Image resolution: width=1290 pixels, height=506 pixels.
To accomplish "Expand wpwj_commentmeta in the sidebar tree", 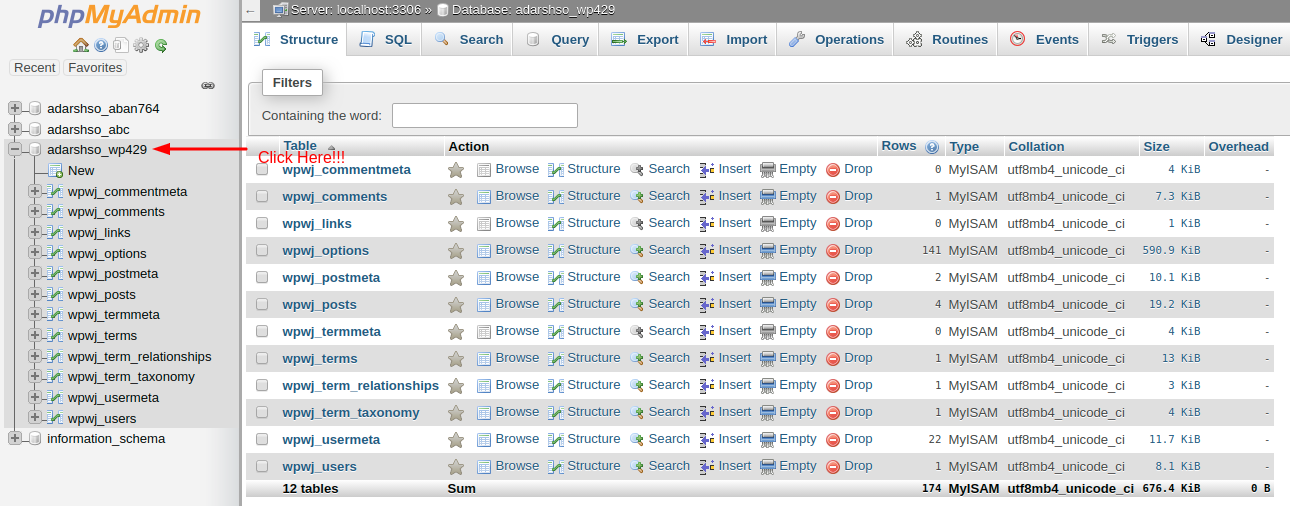I will (35, 192).
